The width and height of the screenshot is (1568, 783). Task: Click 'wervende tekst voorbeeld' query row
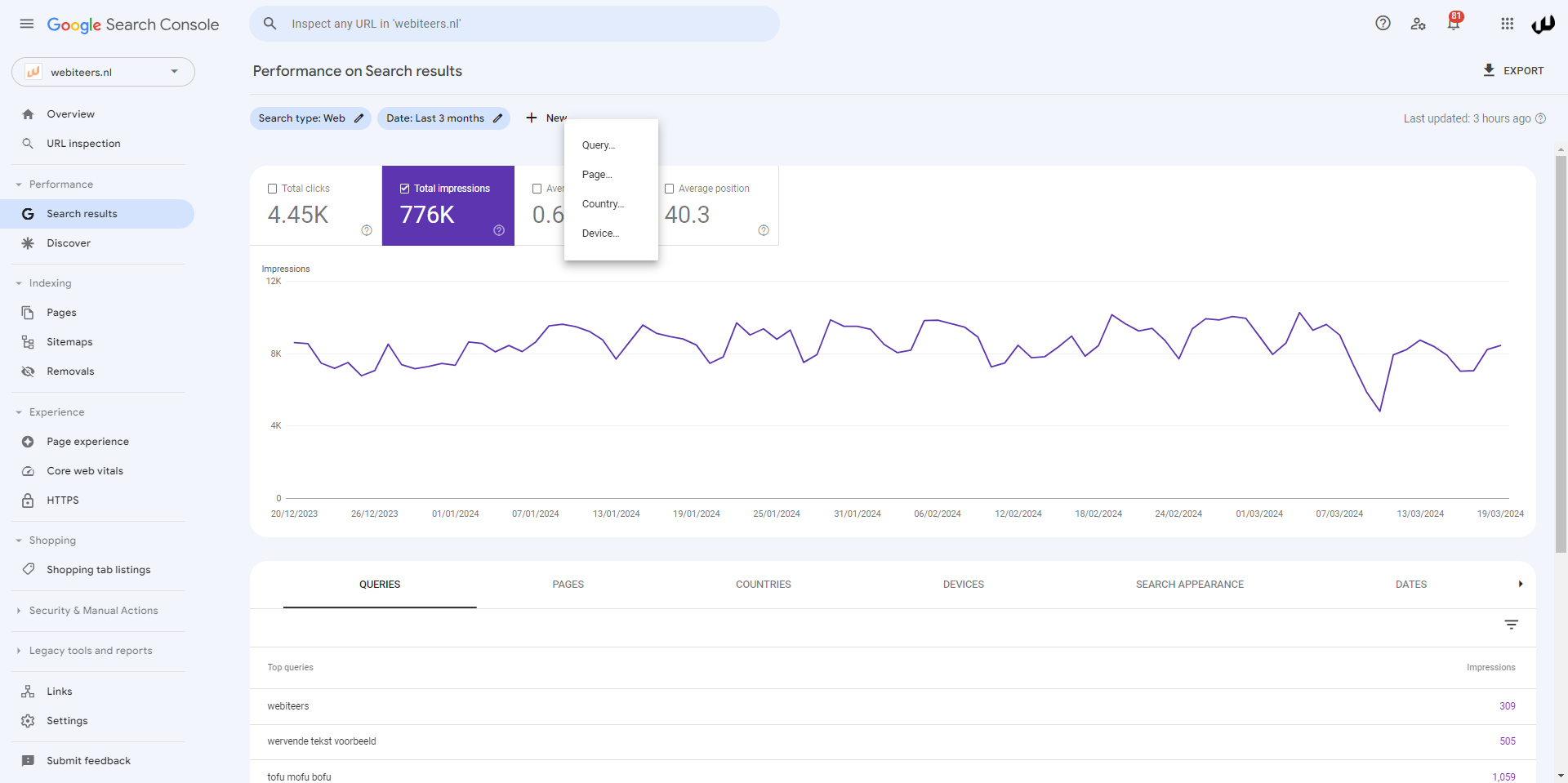(x=893, y=741)
